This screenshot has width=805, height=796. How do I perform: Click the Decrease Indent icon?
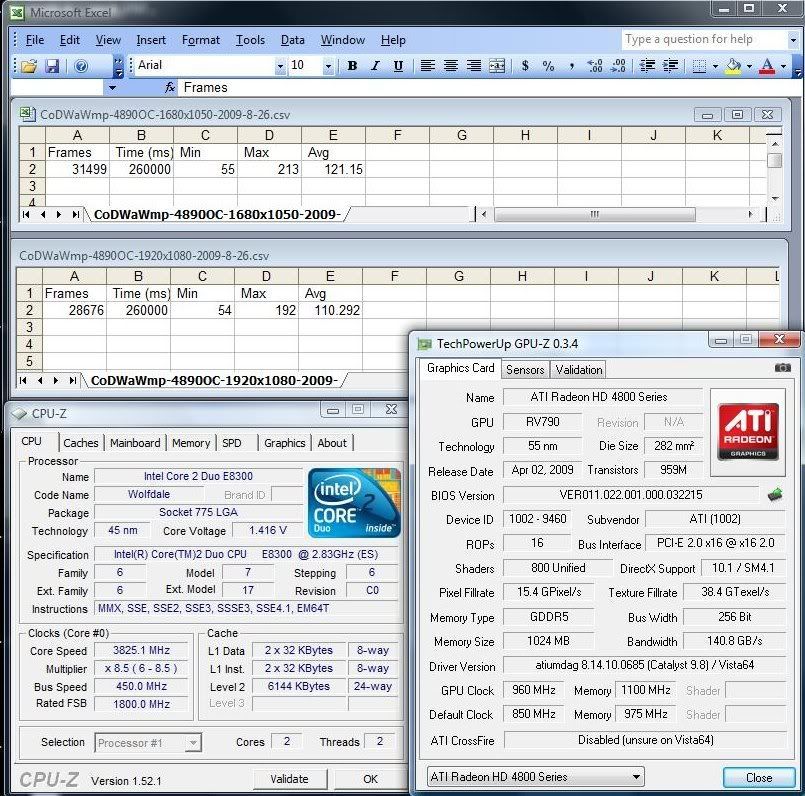tap(647, 66)
